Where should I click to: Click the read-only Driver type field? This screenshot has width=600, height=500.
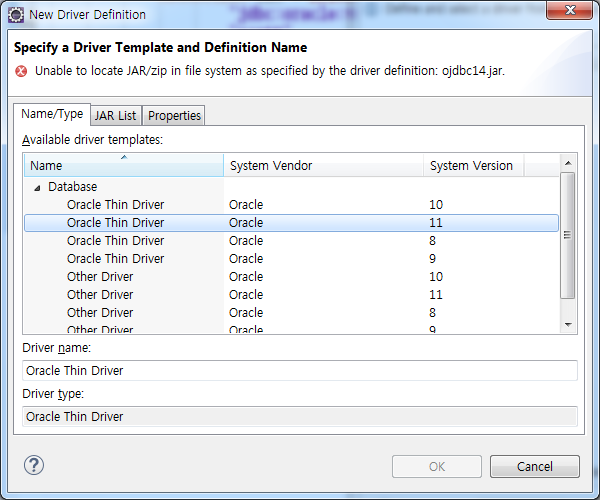point(300,416)
